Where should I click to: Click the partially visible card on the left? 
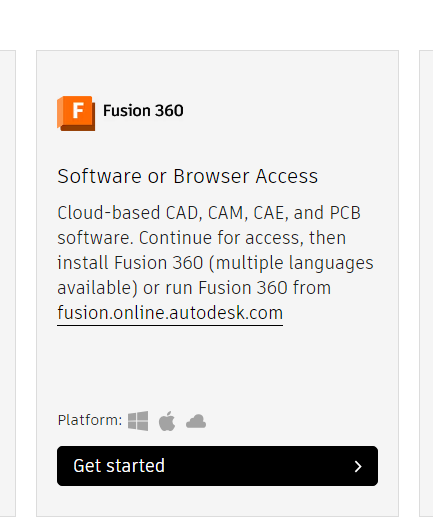pyautogui.click(x=8, y=283)
